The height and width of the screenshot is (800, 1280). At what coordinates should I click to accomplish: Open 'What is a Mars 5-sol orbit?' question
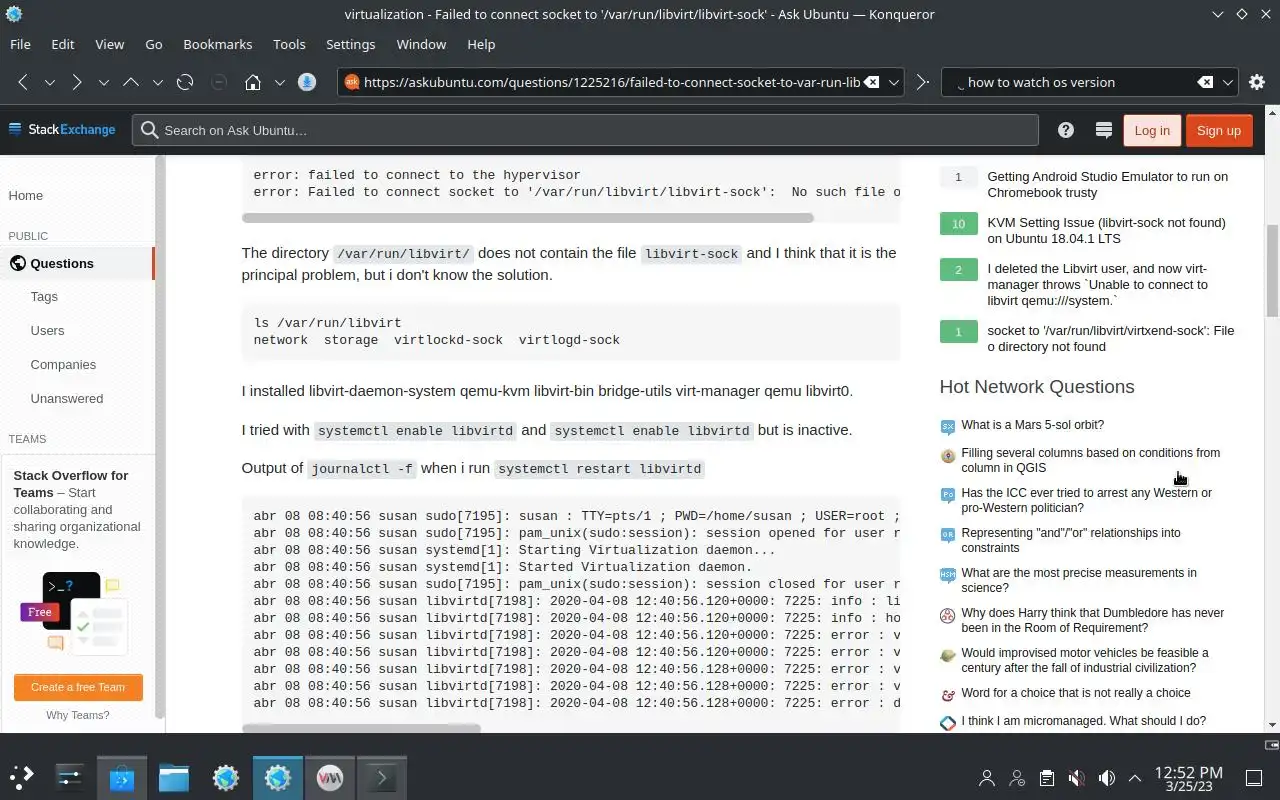click(x=1032, y=425)
